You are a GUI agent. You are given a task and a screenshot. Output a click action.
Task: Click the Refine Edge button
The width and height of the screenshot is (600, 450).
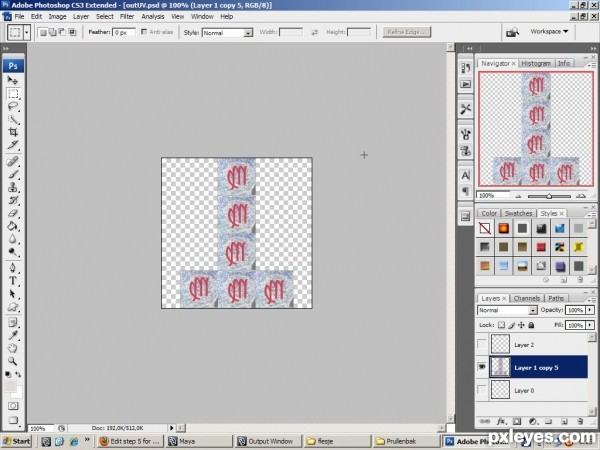(x=407, y=32)
